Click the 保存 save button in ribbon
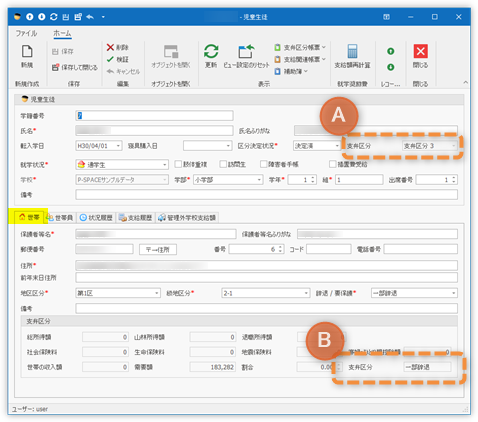The image size is (478, 422). click(x=63, y=51)
